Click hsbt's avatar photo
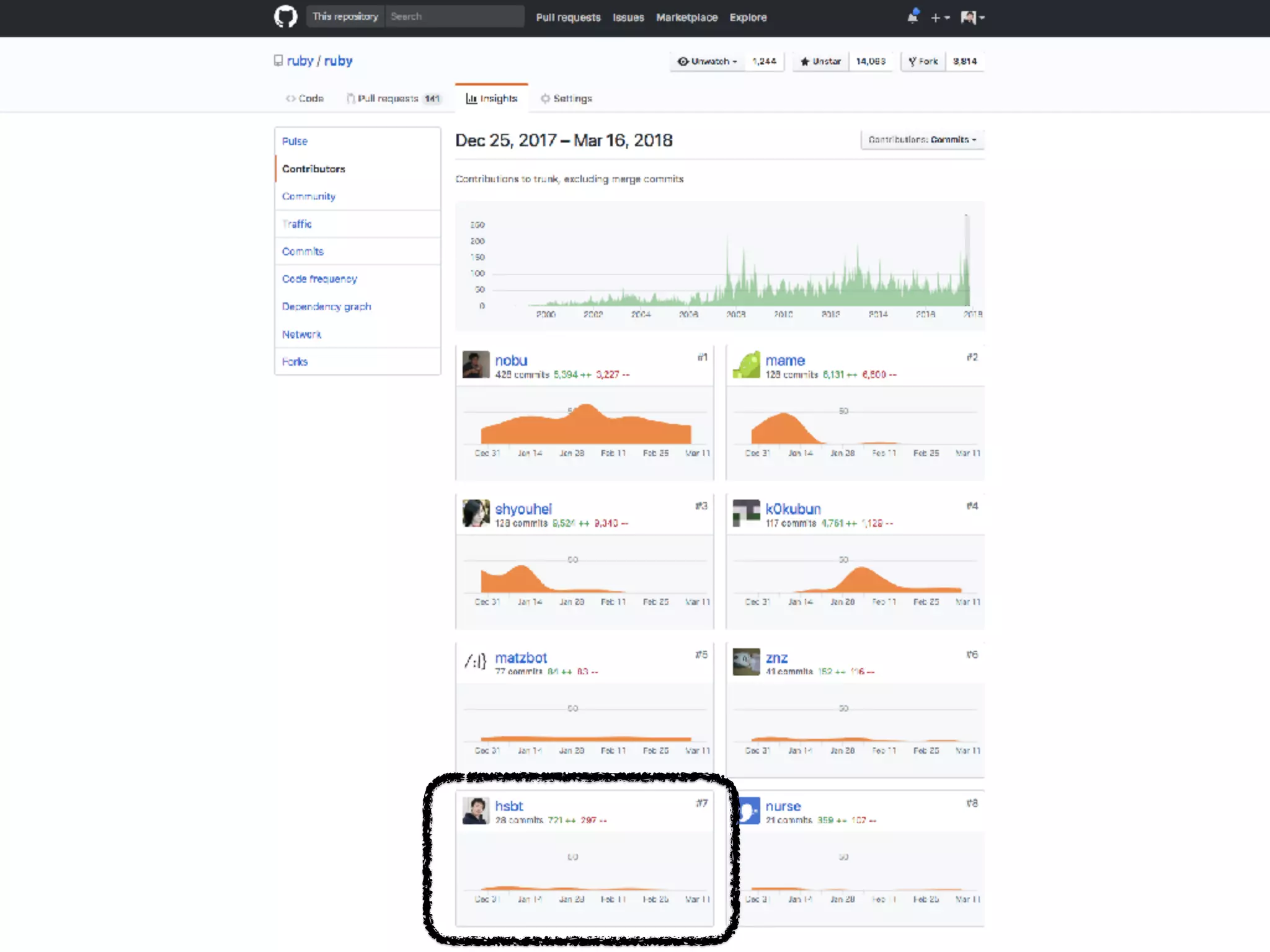Image resolution: width=1270 pixels, height=952 pixels. 476,811
